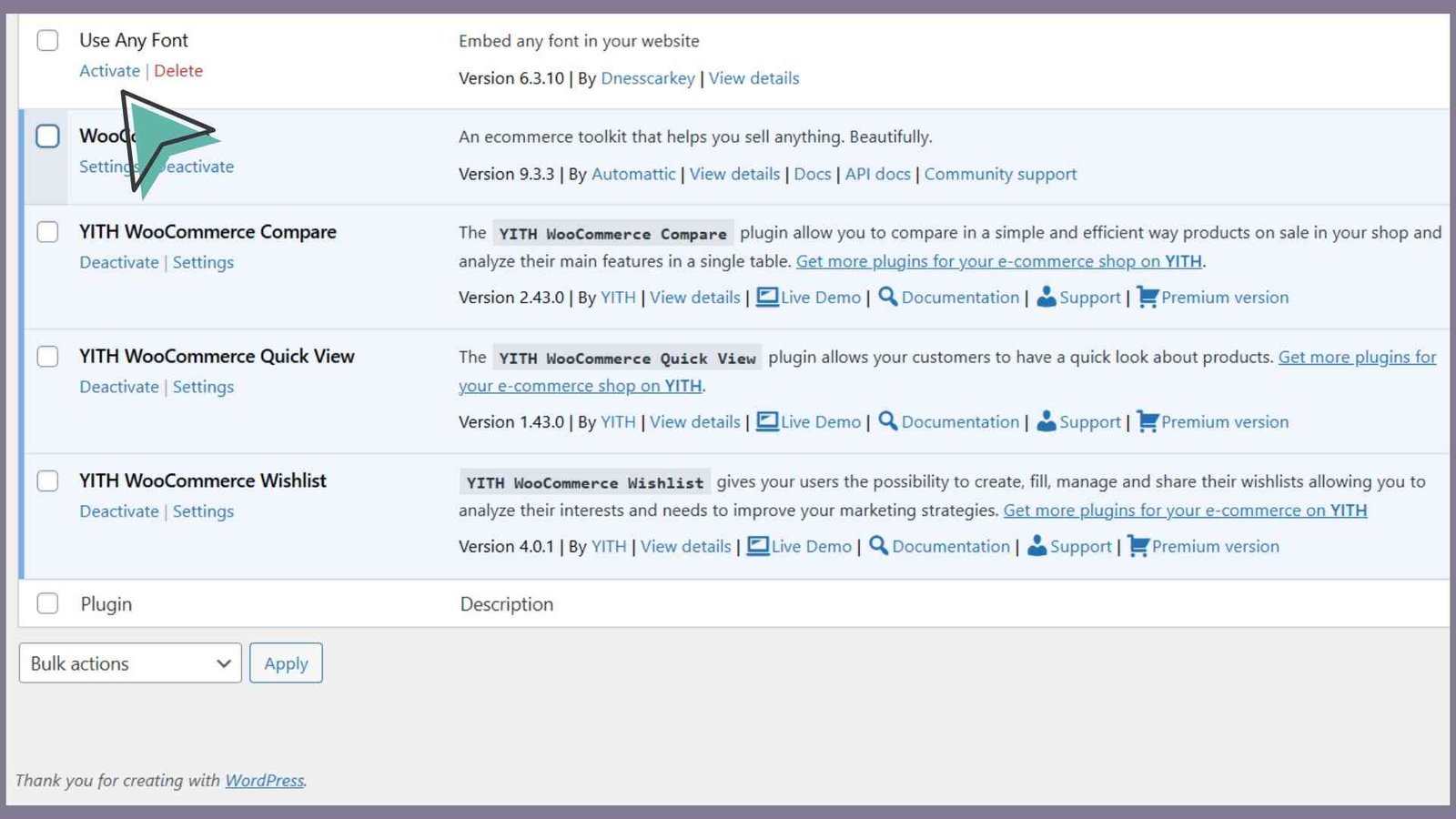View details of YITH WooCommerce Compare
Viewport: 1456px width, 819px height.
pyautogui.click(x=695, y=298)
